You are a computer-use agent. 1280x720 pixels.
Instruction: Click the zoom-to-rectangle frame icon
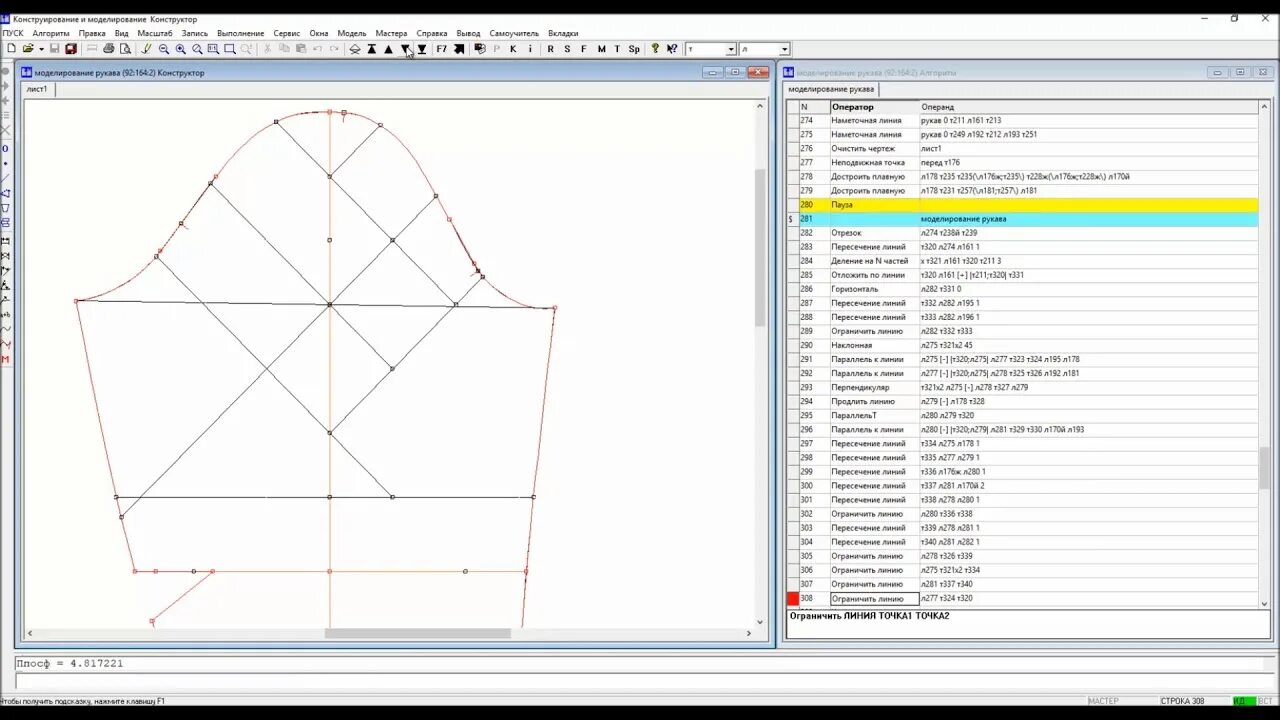tap(230, 49)
